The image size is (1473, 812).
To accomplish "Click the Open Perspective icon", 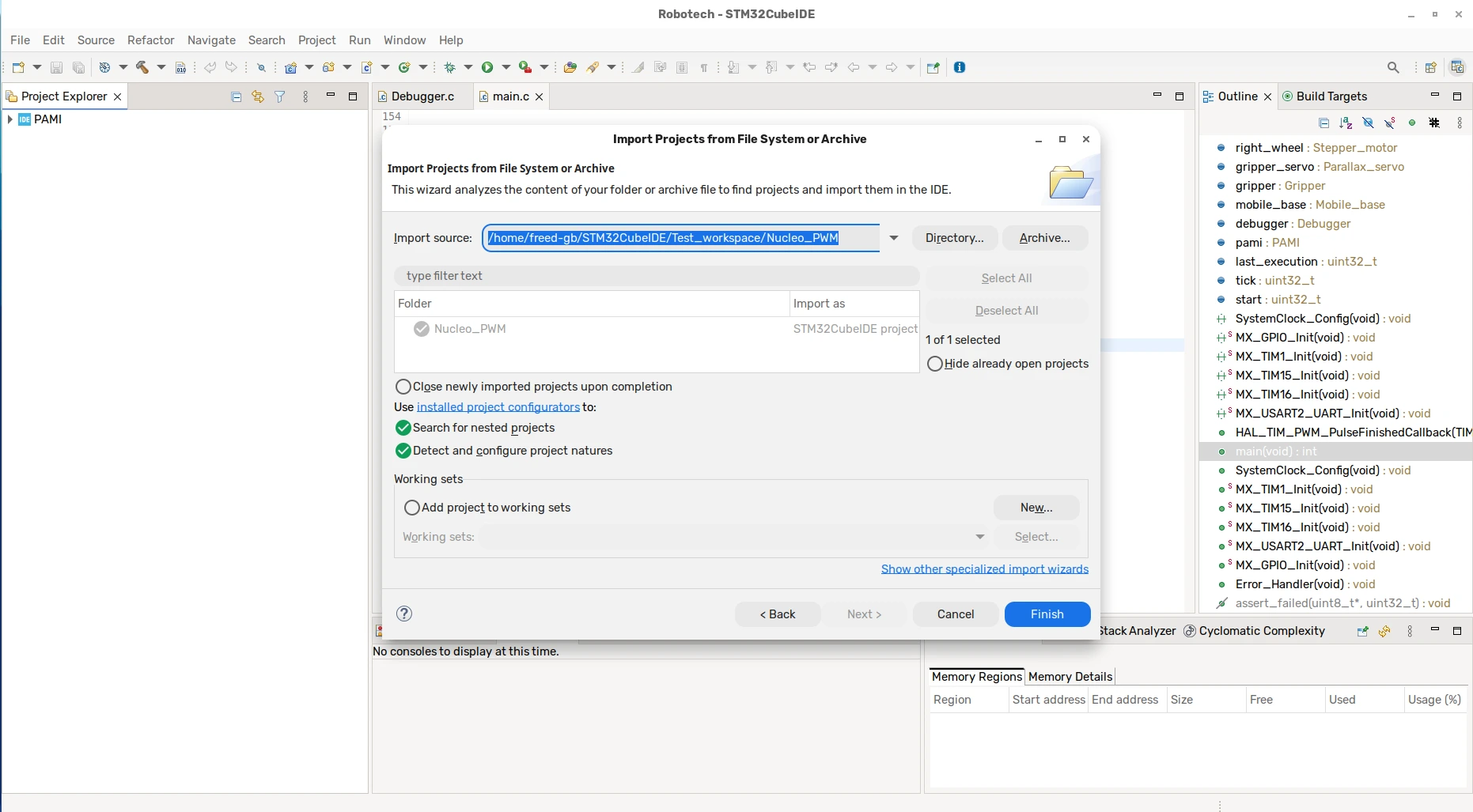I will [x=1430, y=67].
